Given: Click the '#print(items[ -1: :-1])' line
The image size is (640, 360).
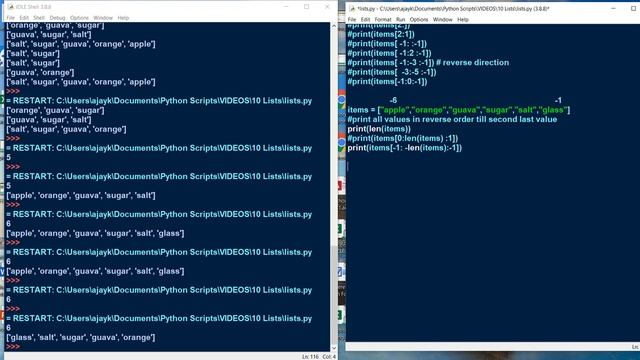Looking at the screenshot, I should (387, 44).
